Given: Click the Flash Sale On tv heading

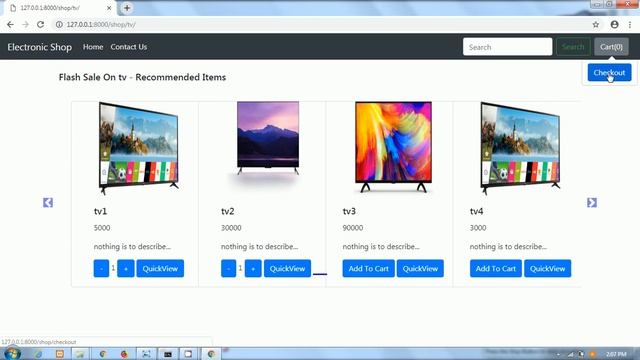Looking at the screenshot, I should 142,77.
